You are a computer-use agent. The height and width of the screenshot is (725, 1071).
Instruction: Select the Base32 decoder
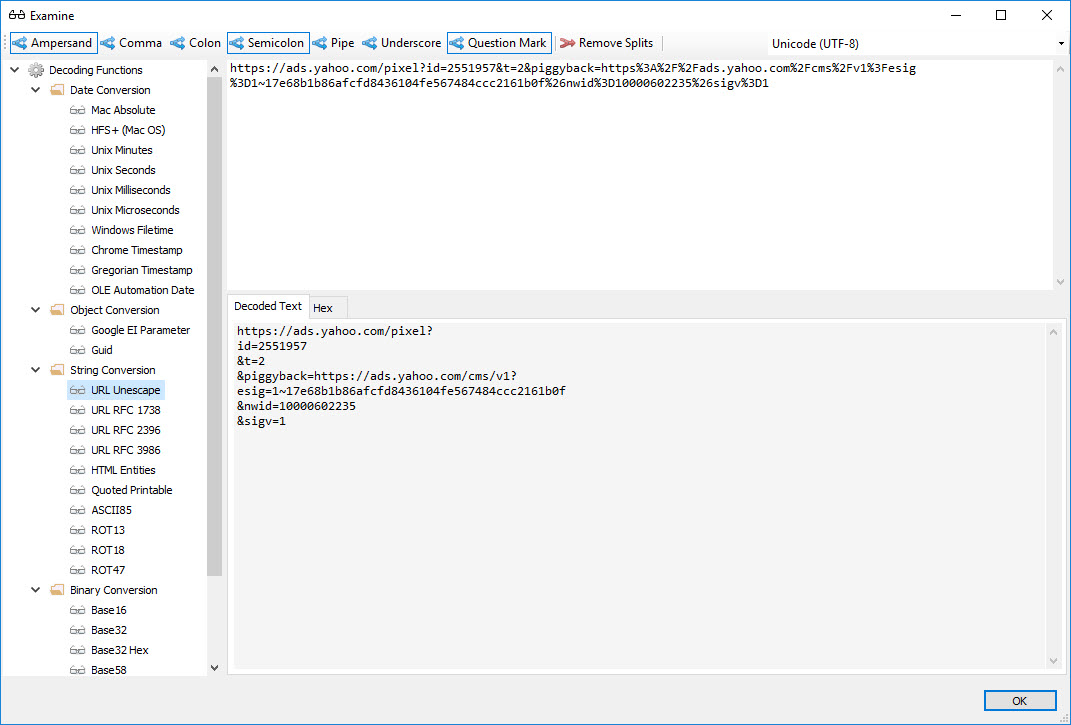click(109, 630)
